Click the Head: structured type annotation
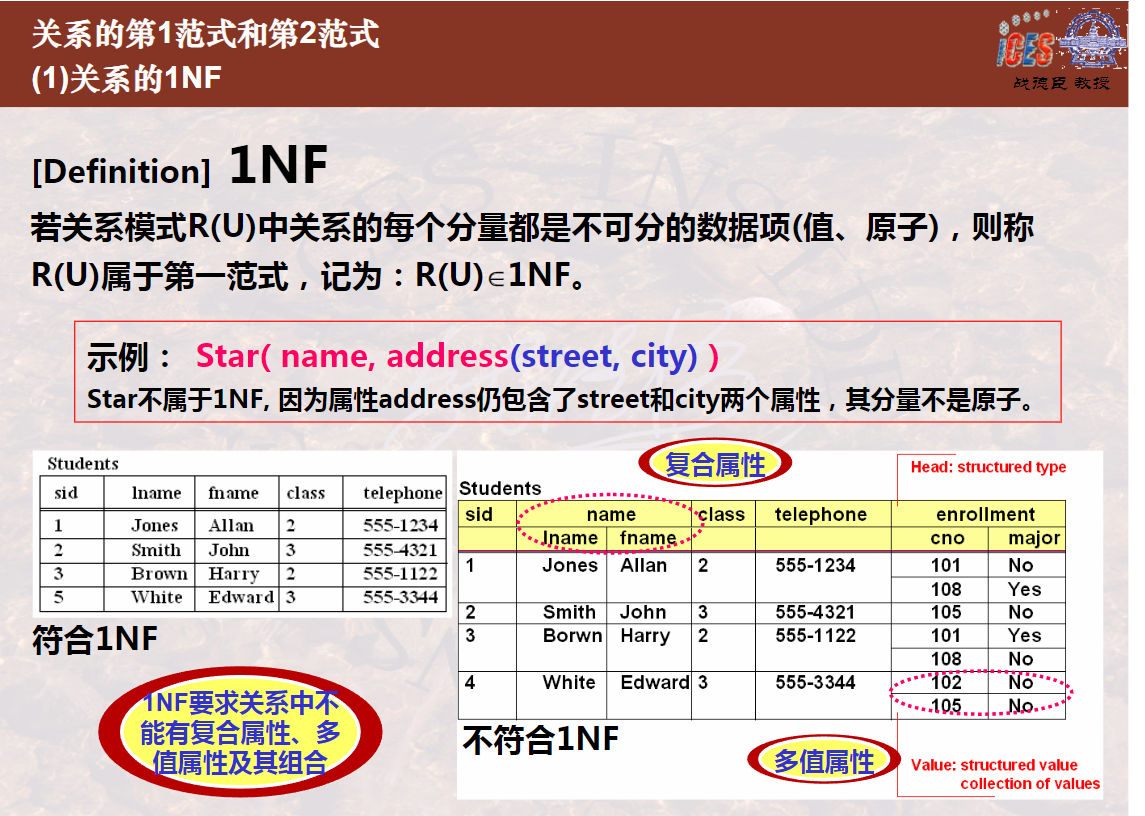1145x816 pixels. (x=988, y=467)
